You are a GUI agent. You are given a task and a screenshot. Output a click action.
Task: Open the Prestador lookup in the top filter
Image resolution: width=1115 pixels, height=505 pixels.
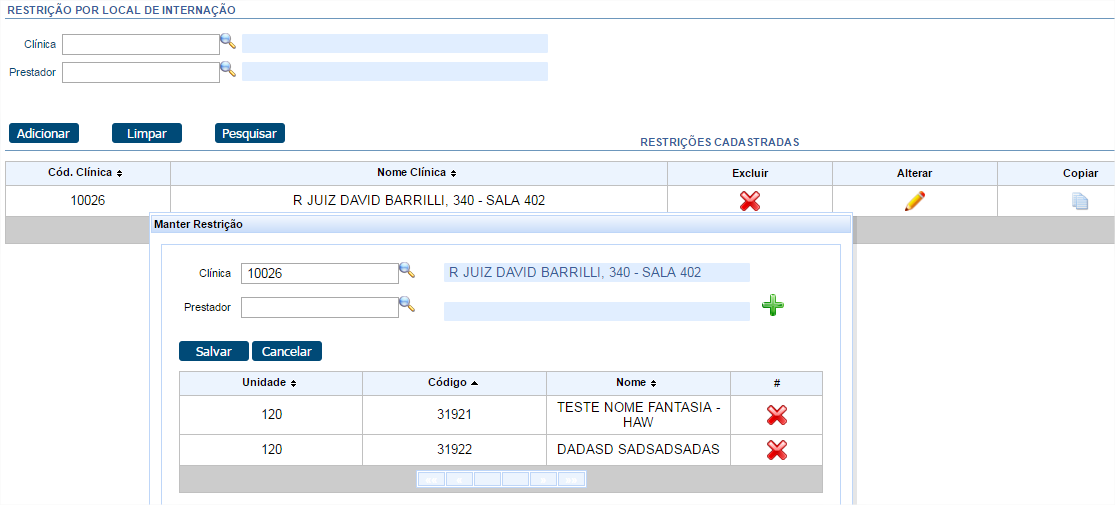pyautogui.click(x=228, y=69)
